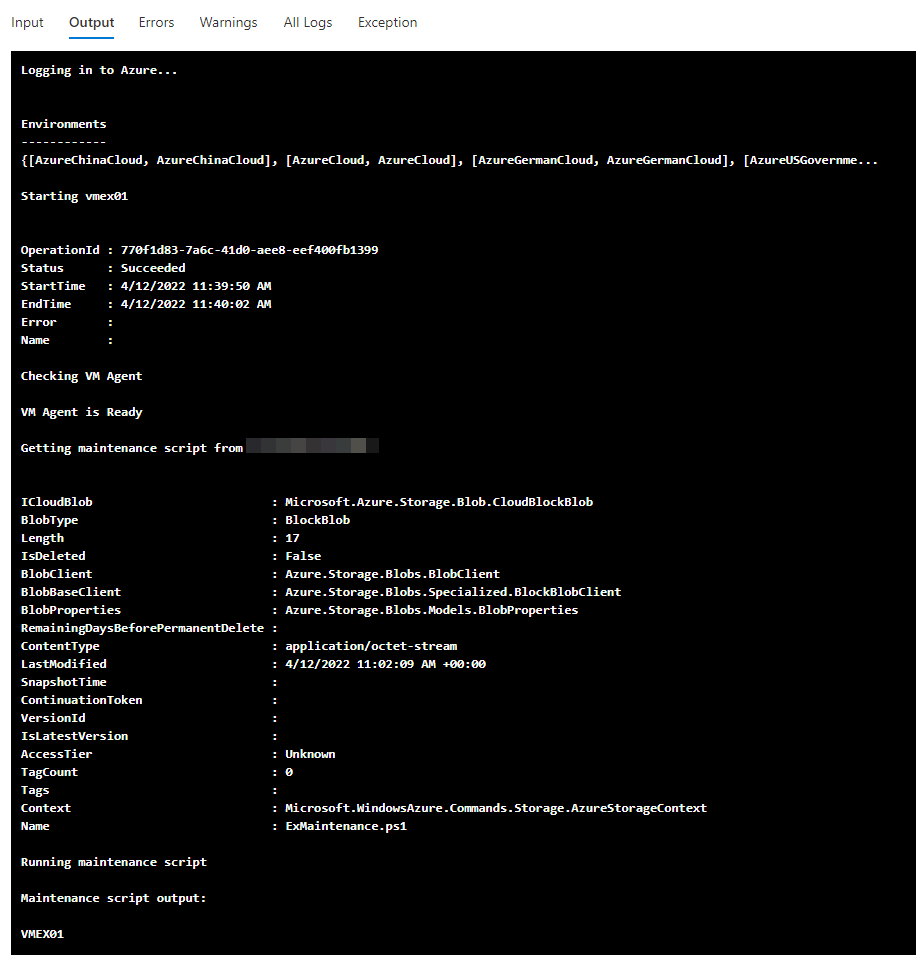916x955 pixels.
Task: Click the BlobBaseClient BlockBlobClient value
Action: 453,592
